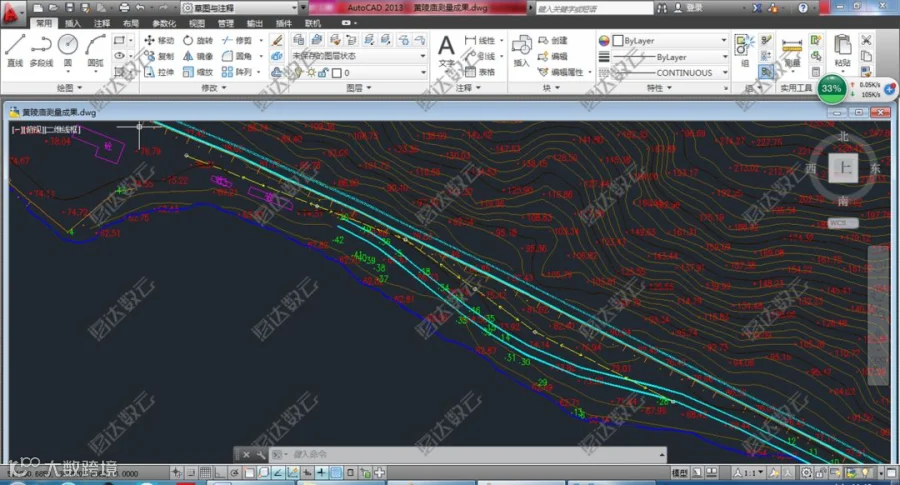Choose the 拉伸 (Stretch) command

coord(159,72)
